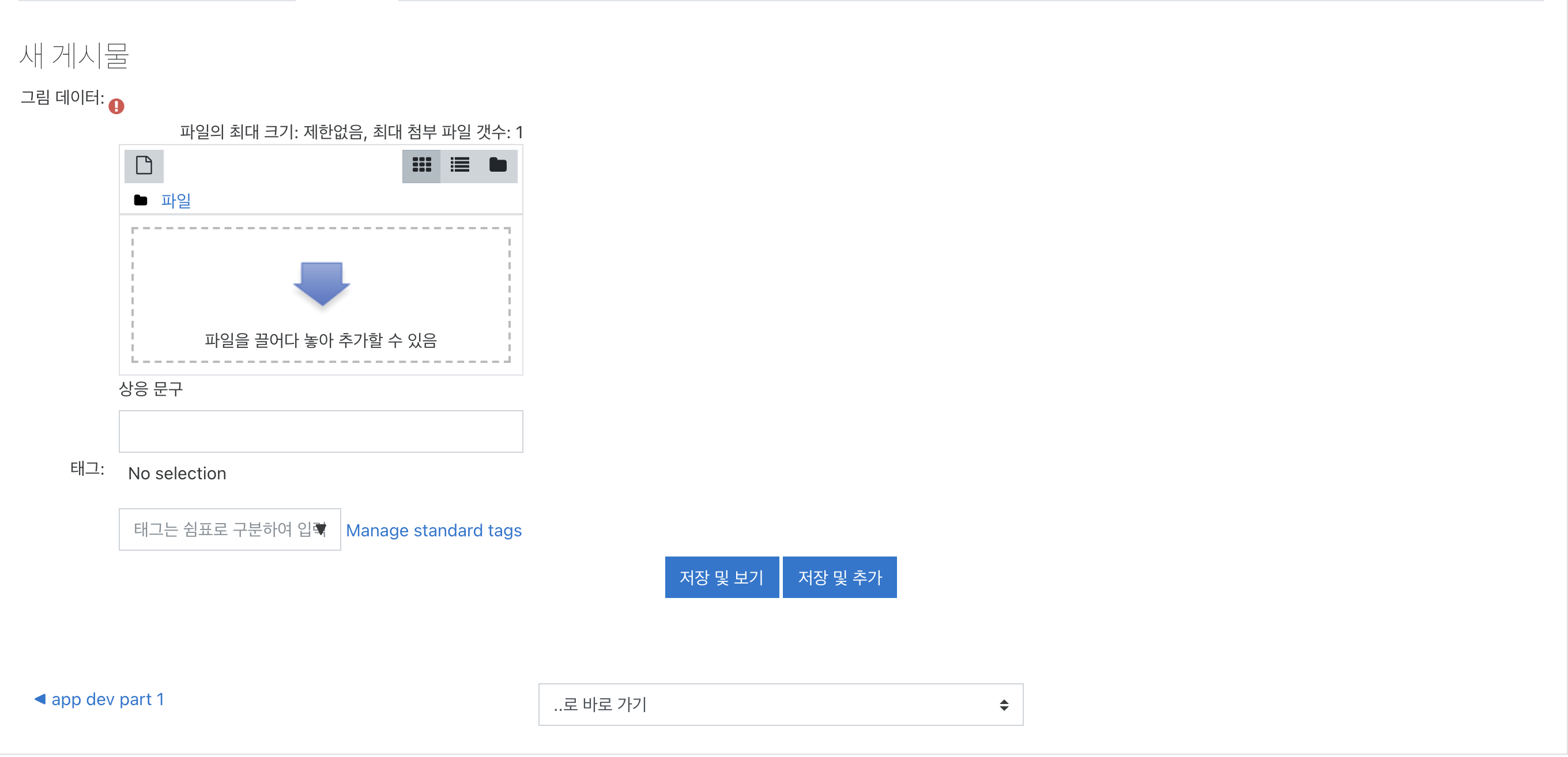The image size is (1568, 757).
Task: Click the small folder icon beside 파일
Action: coord(141,200)
